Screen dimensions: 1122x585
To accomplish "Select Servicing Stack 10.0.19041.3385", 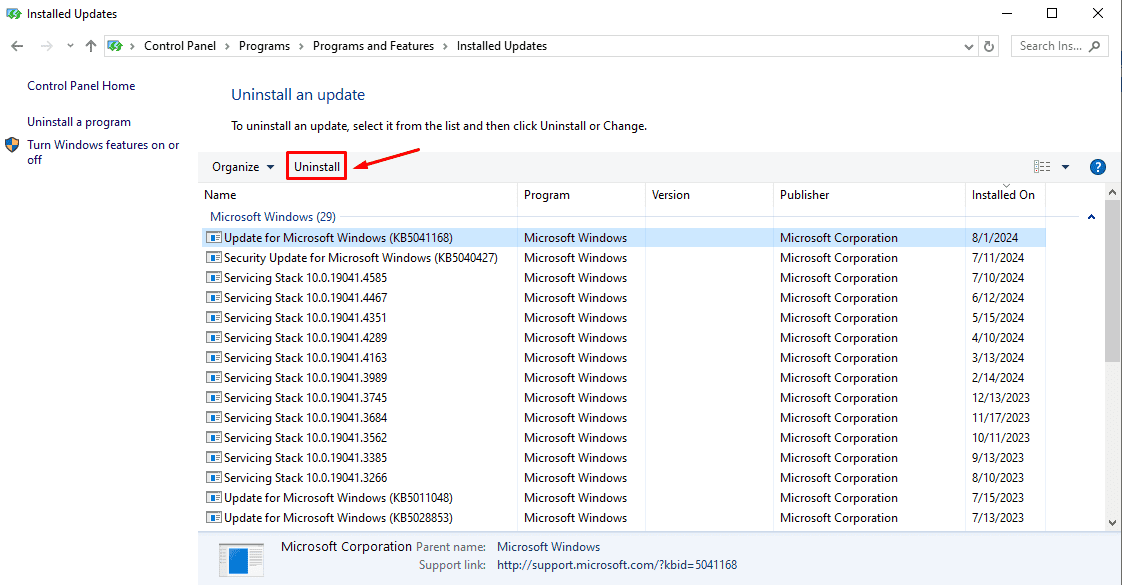I will [x=624, y=458].
